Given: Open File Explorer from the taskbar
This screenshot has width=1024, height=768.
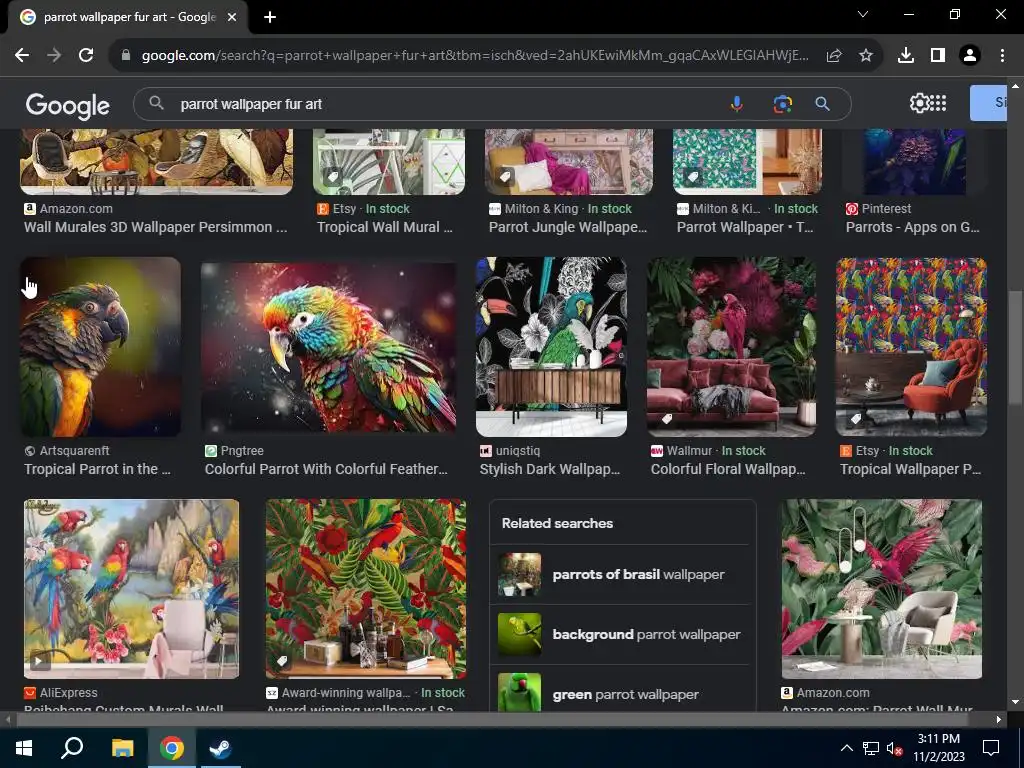Looking at the screenshot, I should tap(122, 748).
